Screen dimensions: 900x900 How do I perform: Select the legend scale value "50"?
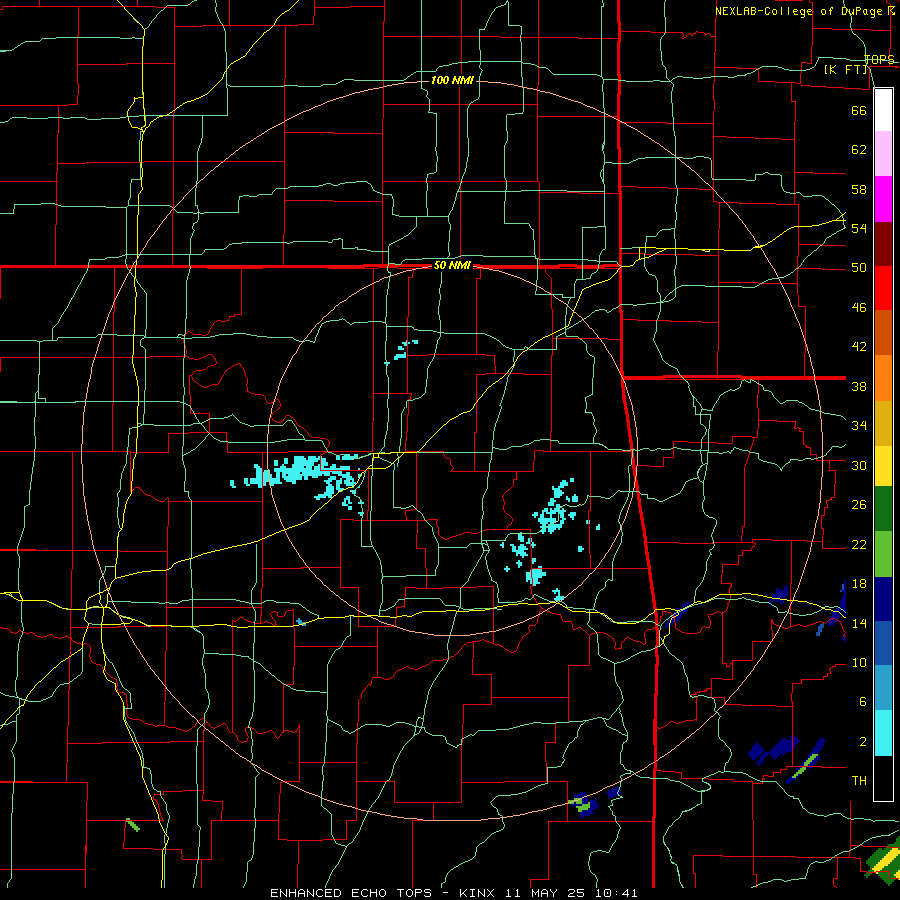(859, 267)
